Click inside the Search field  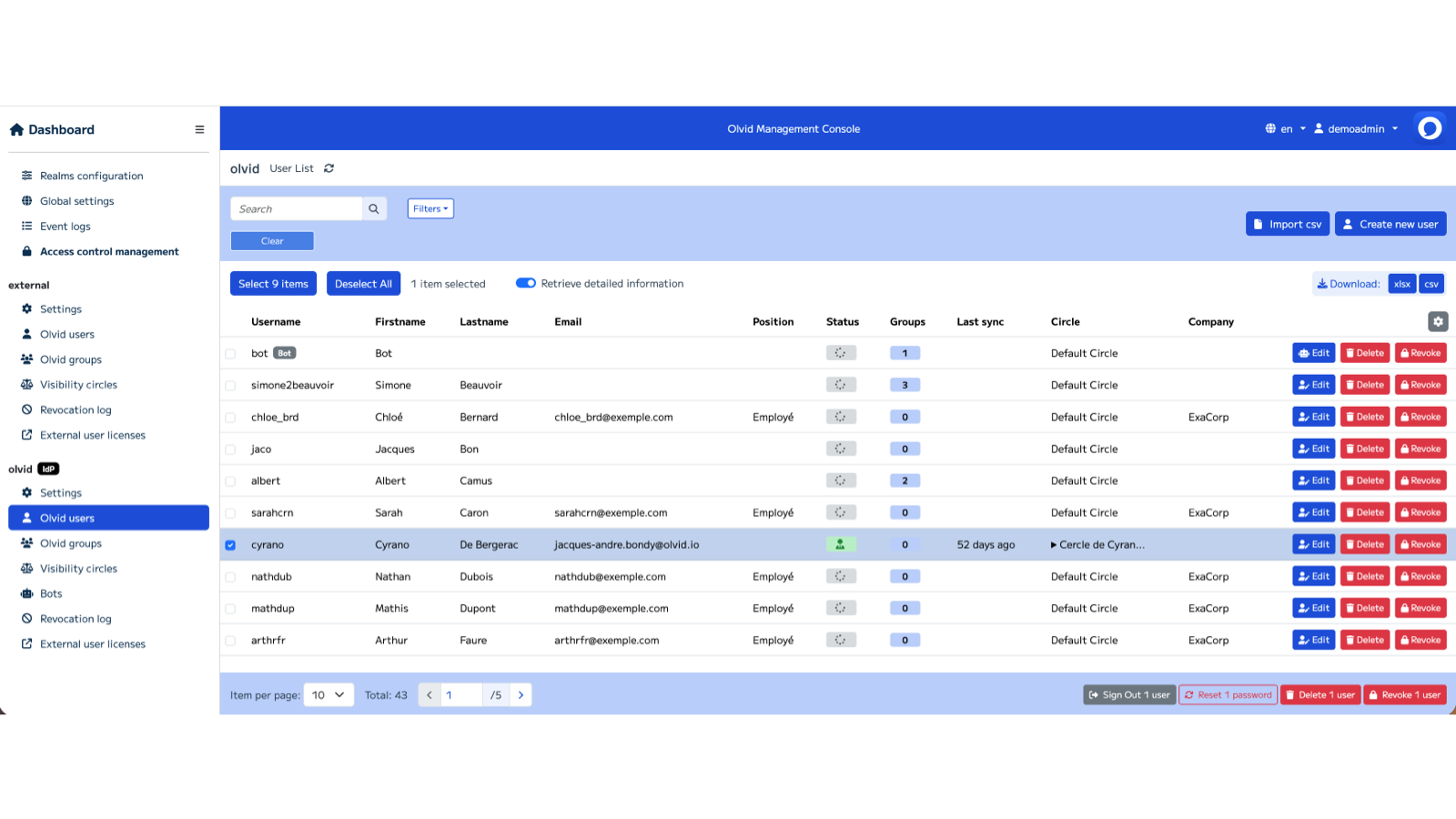click(296, 208)
